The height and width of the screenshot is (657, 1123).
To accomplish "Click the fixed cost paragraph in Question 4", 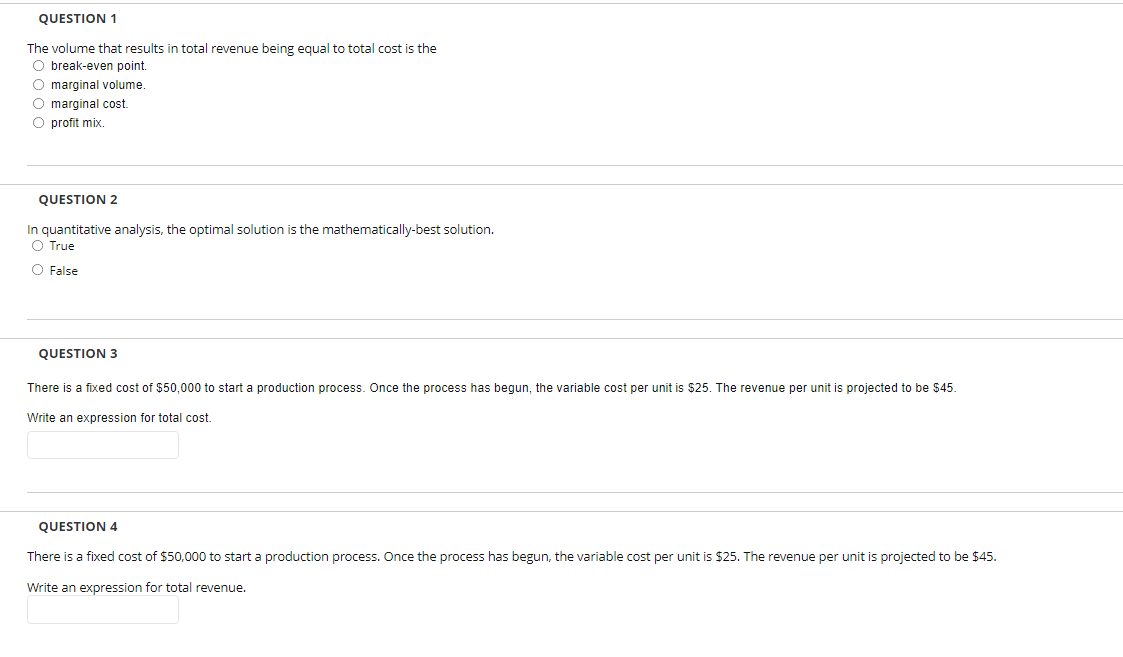I will [511, 557].
